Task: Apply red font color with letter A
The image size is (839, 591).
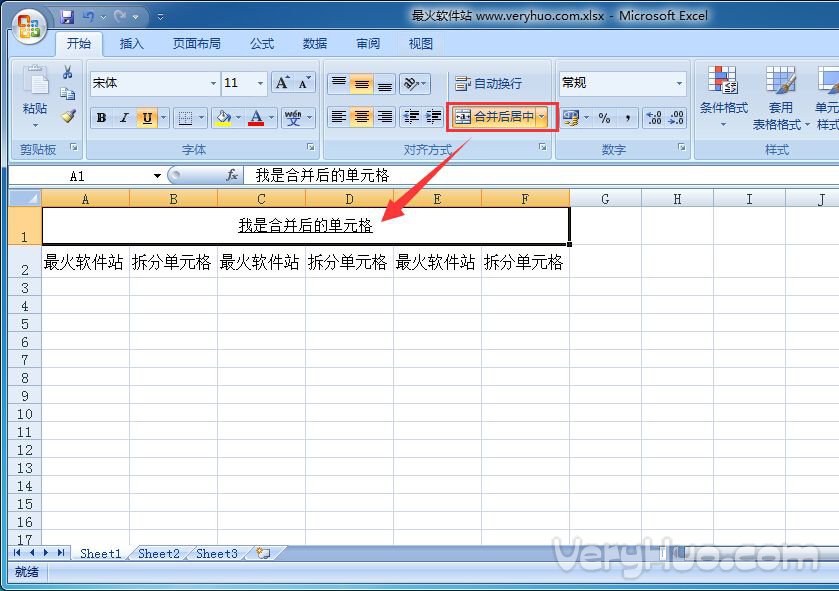Action: pos(256,118)
